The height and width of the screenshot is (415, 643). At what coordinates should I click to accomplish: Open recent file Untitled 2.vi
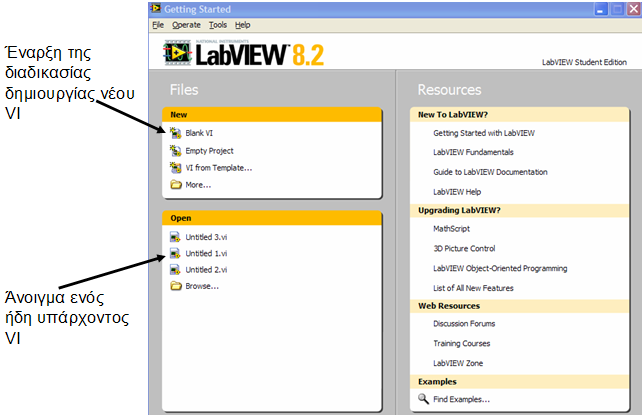[206, 270]
